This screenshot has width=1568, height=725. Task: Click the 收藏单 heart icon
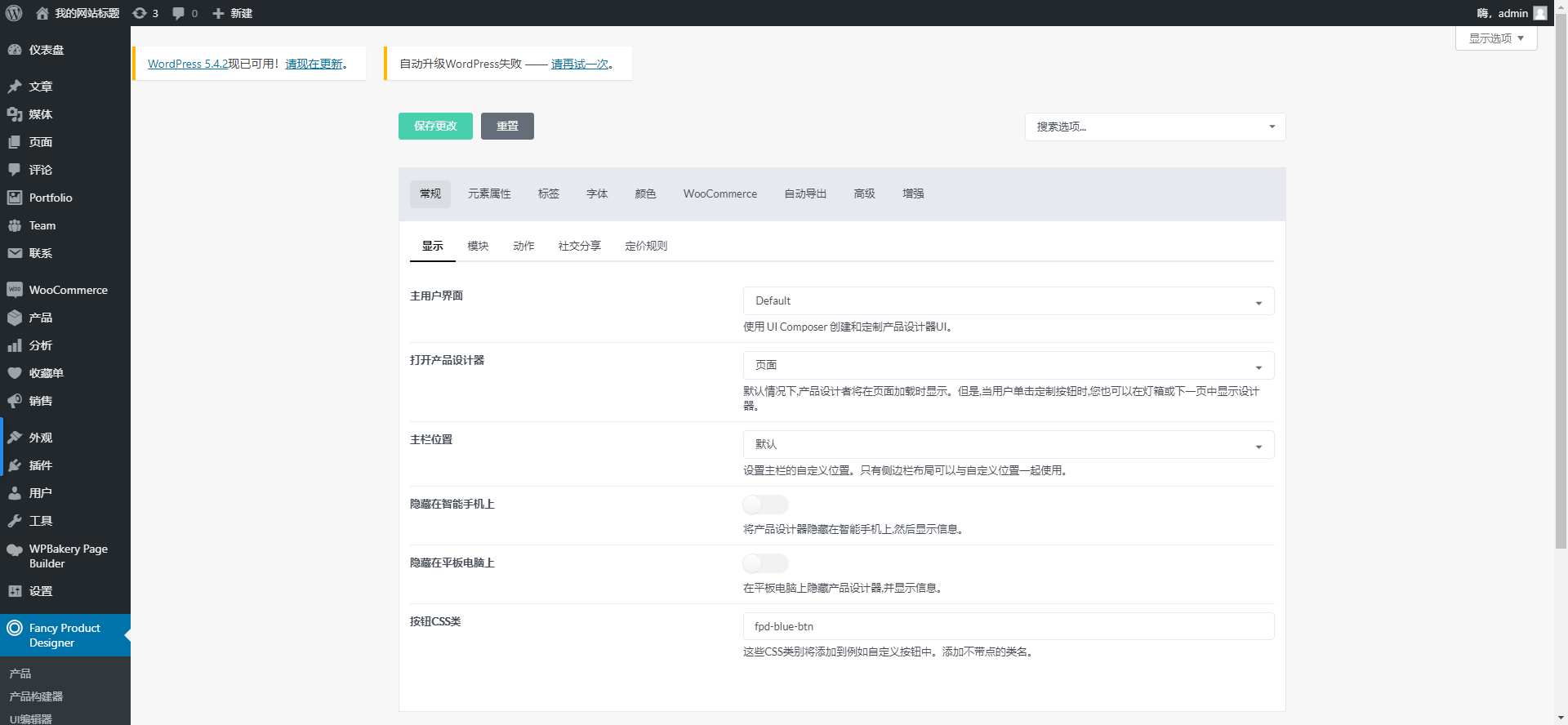15,373
